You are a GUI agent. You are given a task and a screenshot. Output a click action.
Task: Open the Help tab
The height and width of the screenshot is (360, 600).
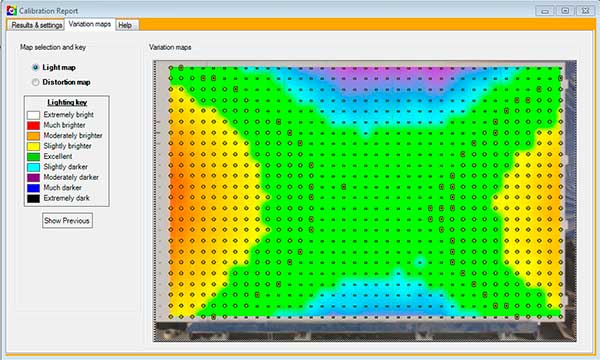(125, 25)
